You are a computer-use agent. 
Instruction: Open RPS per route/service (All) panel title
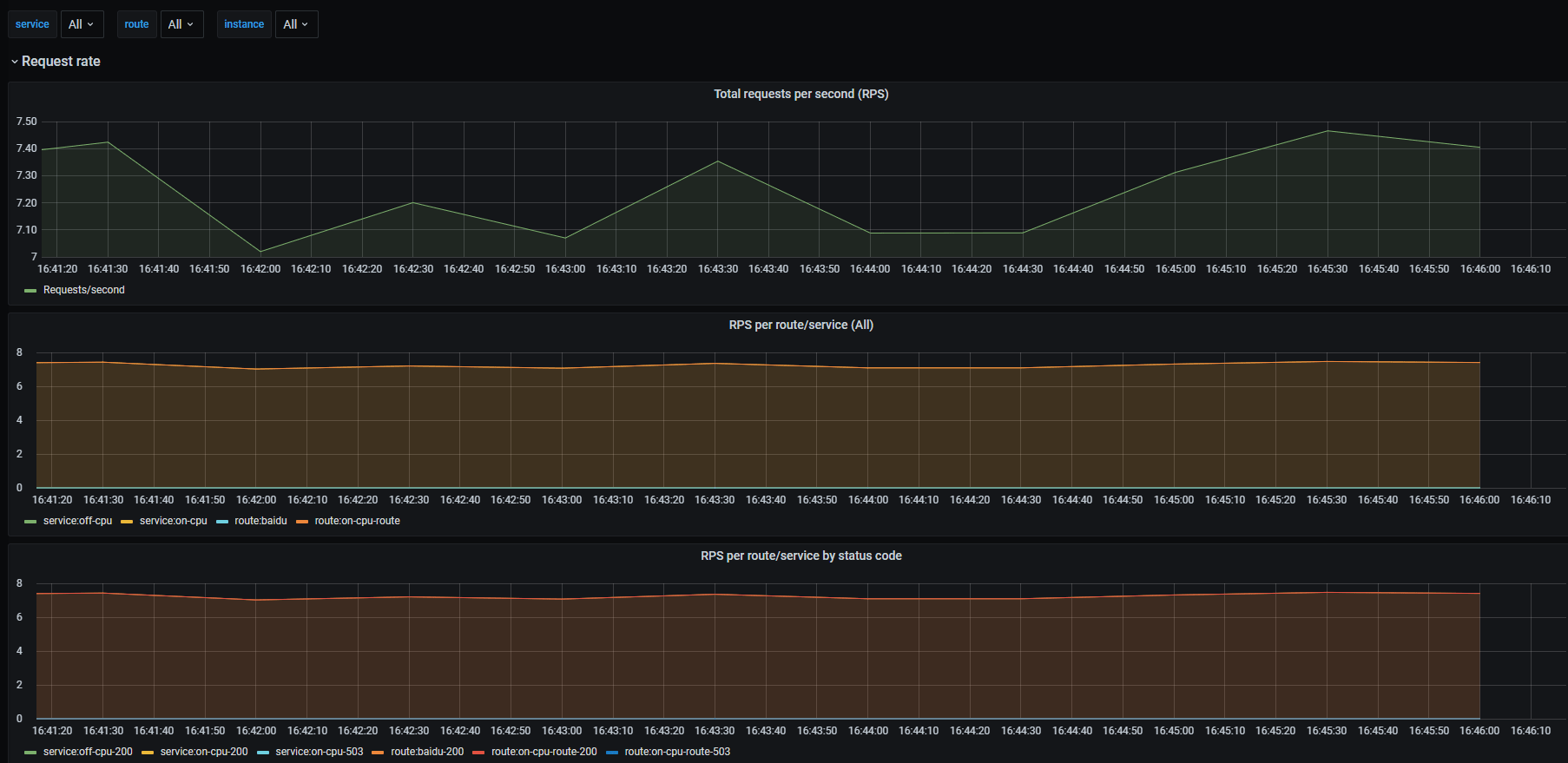800,325
